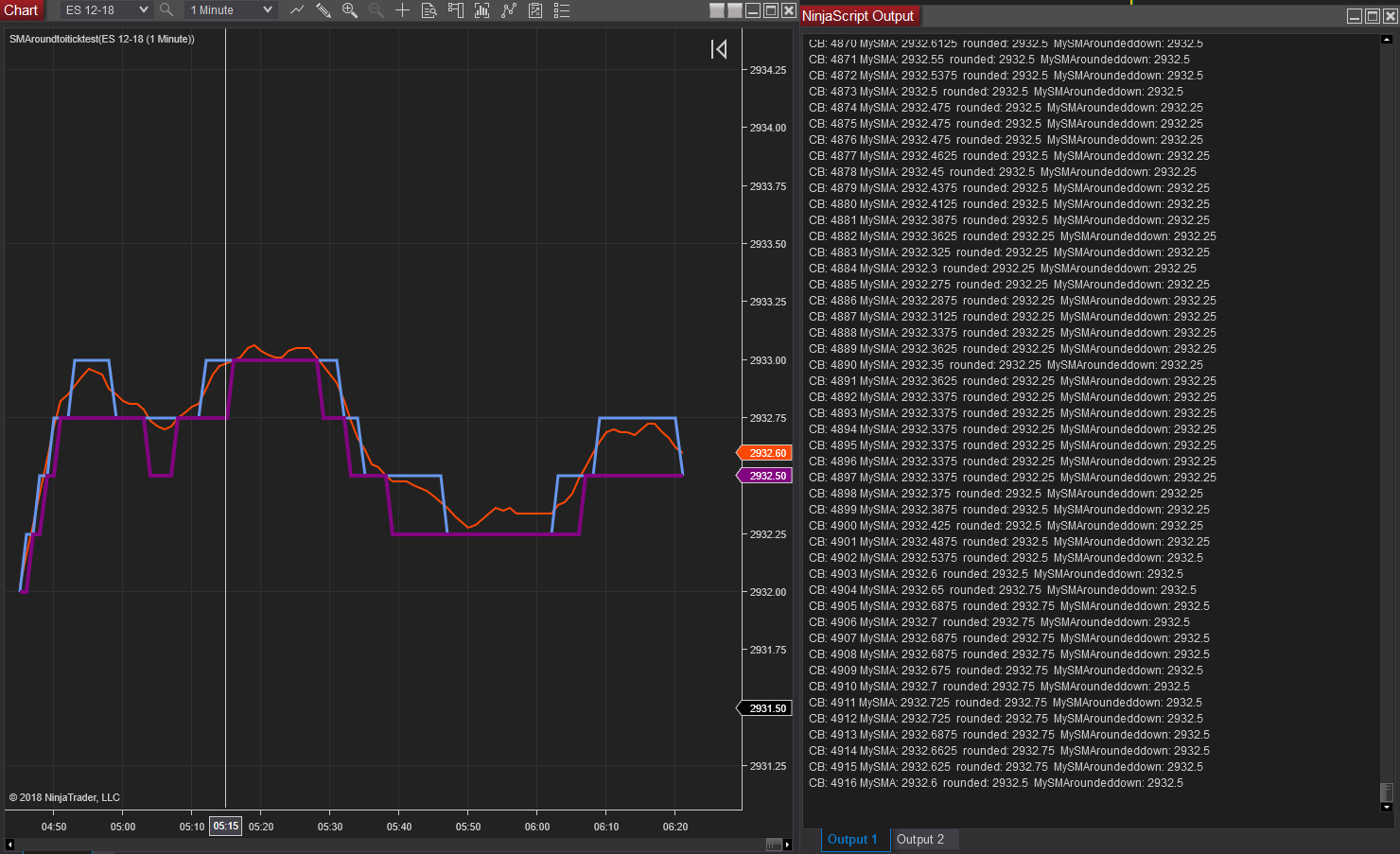Click the purple 2932.50 price marker
This screenshot has width=1400, height=854.
[x=764, y=476]
